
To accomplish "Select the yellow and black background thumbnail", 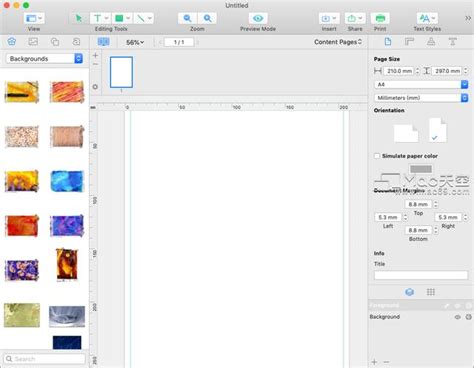I will pyautogui.click(x=22, y=92).
